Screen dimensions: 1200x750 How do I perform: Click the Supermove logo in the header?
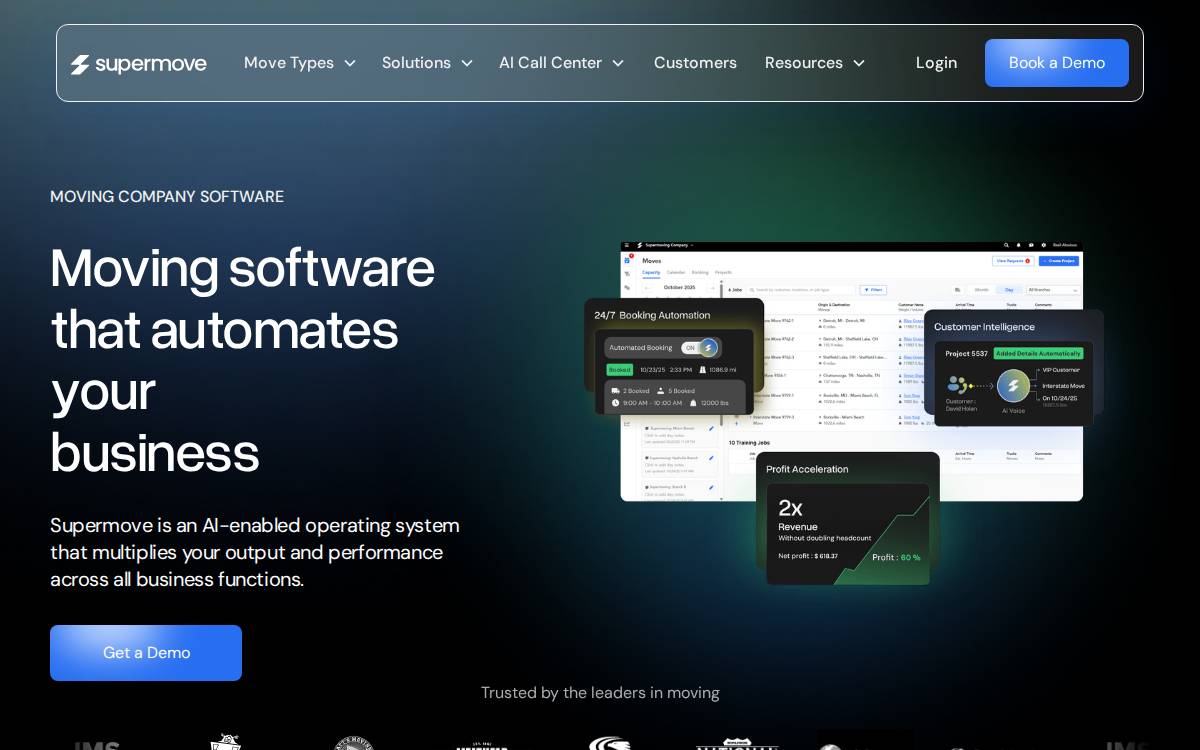click(x=138, y=64)
